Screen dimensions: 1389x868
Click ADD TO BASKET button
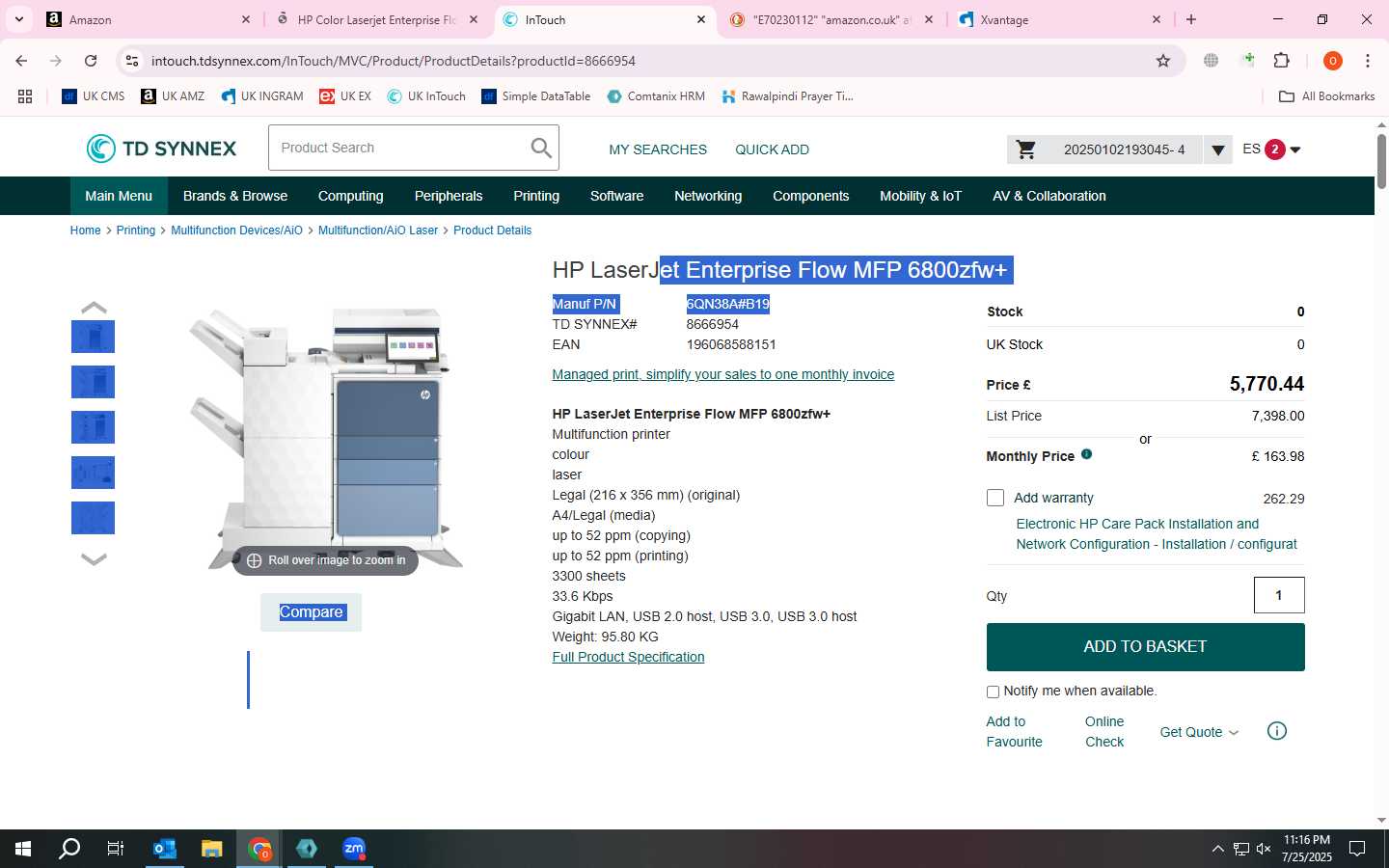click(x=1145, y=647)
